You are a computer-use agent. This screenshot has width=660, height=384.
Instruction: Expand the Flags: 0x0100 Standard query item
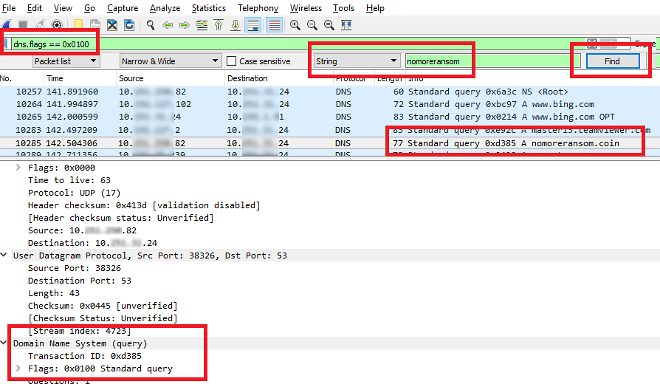point(18,368)
